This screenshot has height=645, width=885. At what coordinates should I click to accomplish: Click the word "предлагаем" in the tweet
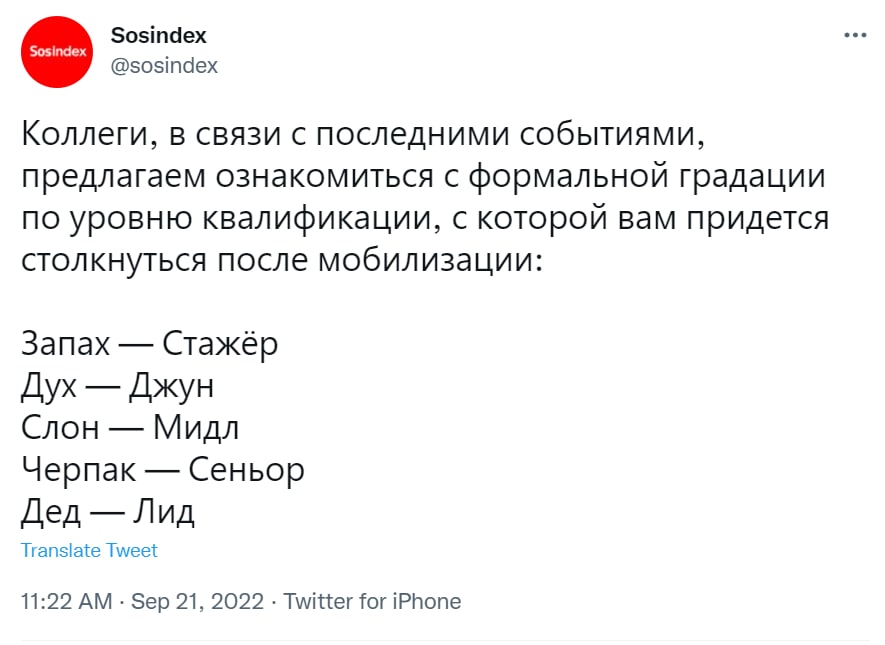pos(113,177)
